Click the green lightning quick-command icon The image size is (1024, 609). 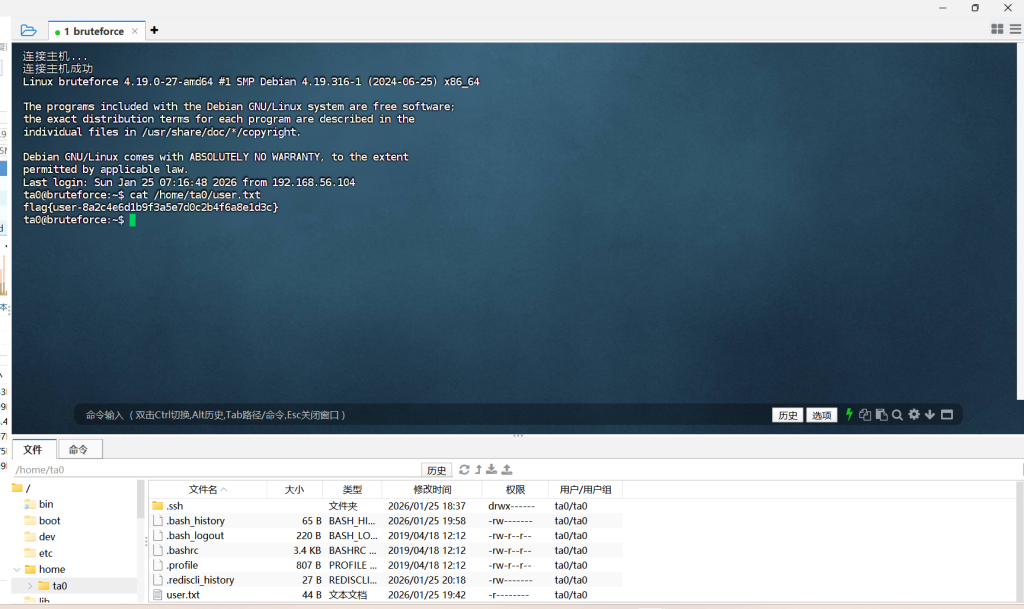point(850,414)
